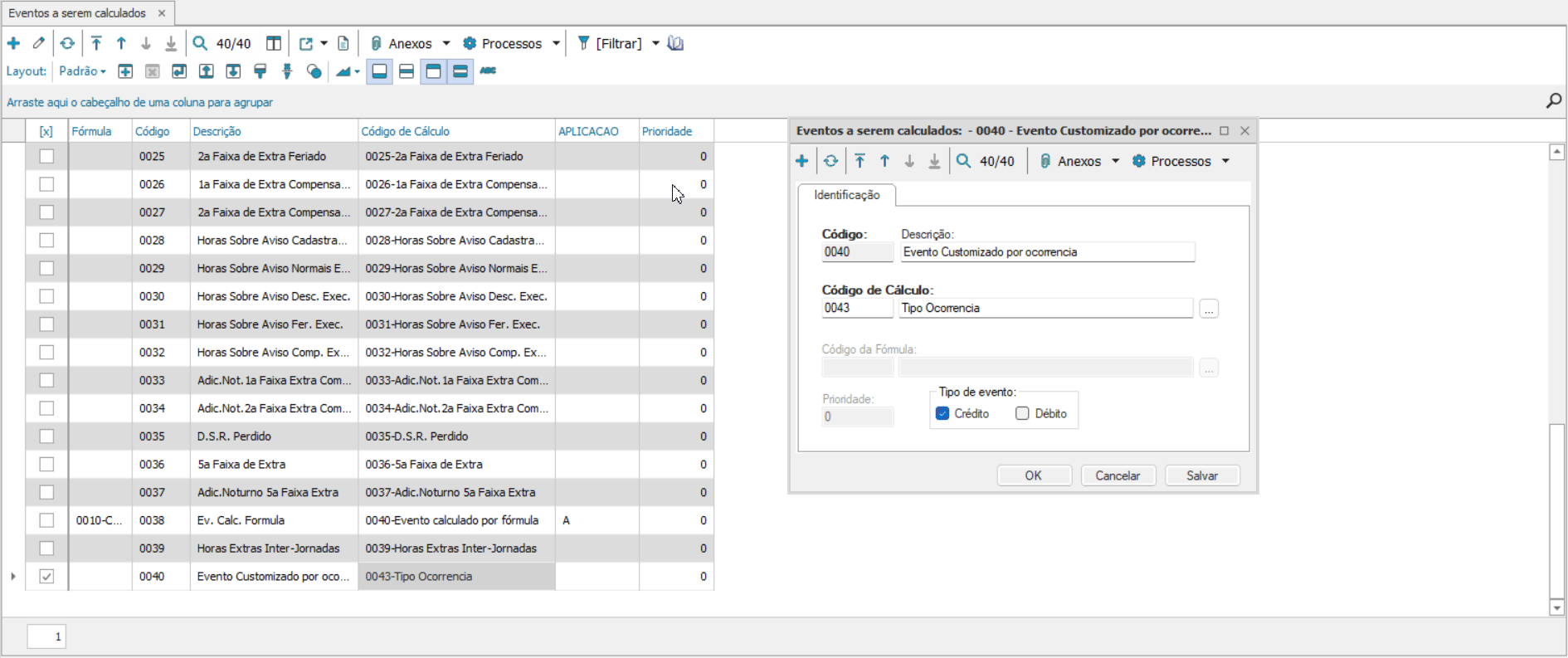Select the Identificação tab in dialog
This screenshot has height=658, width=1568.
pos(847,195)
